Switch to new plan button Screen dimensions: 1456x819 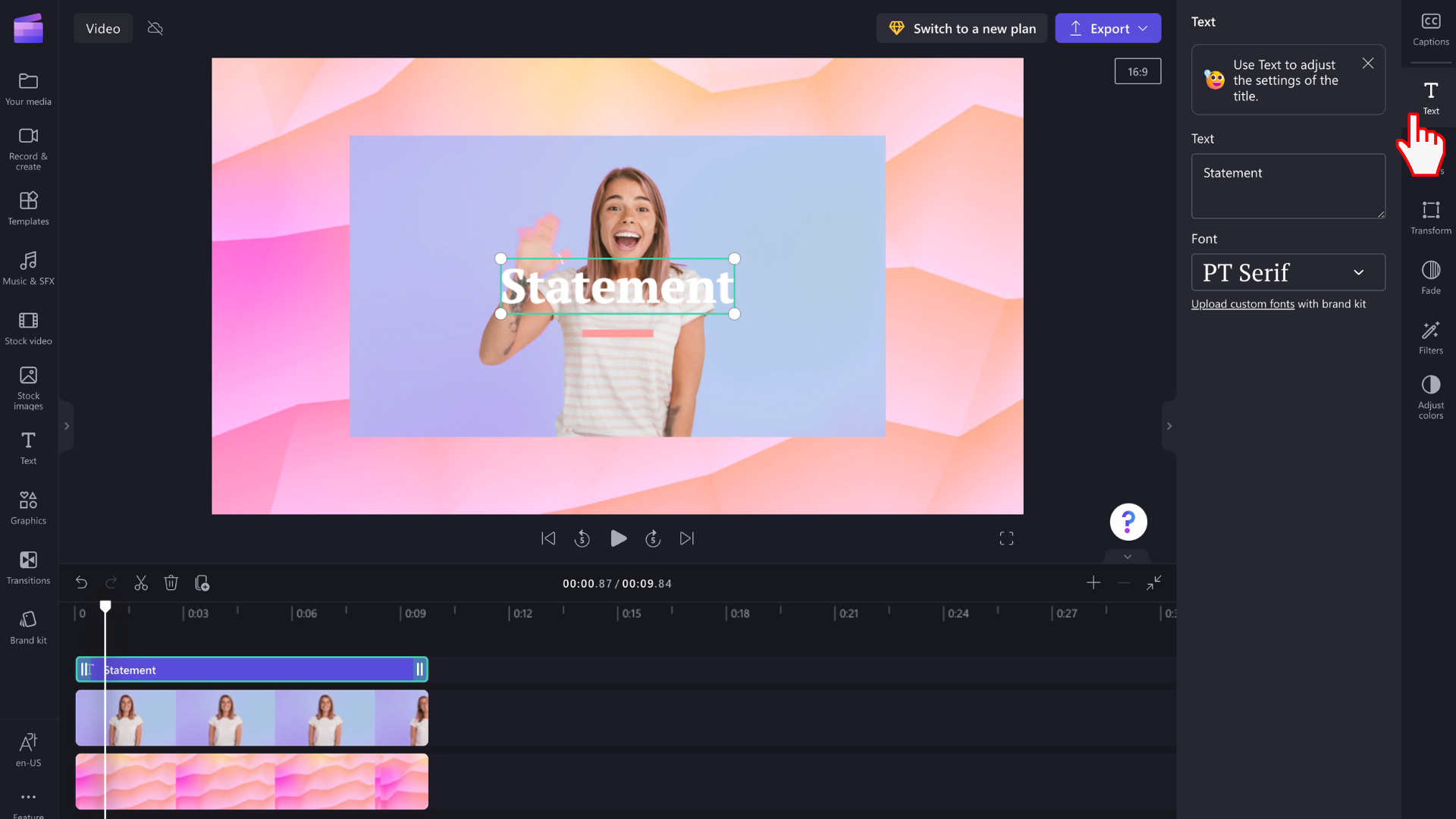[962, 28]
